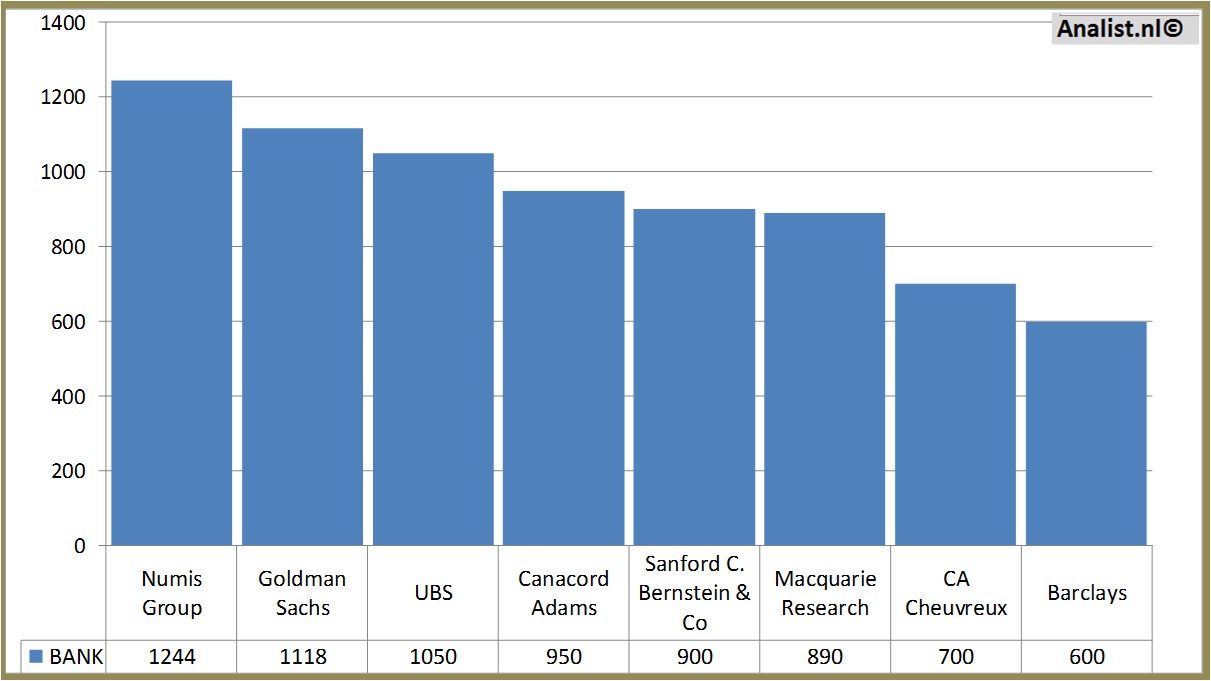Viewport: 1211px width, 681px height.
Task: Click the blue BANK legend swatch
Action: pyautogui.click(x=36, y=657)
